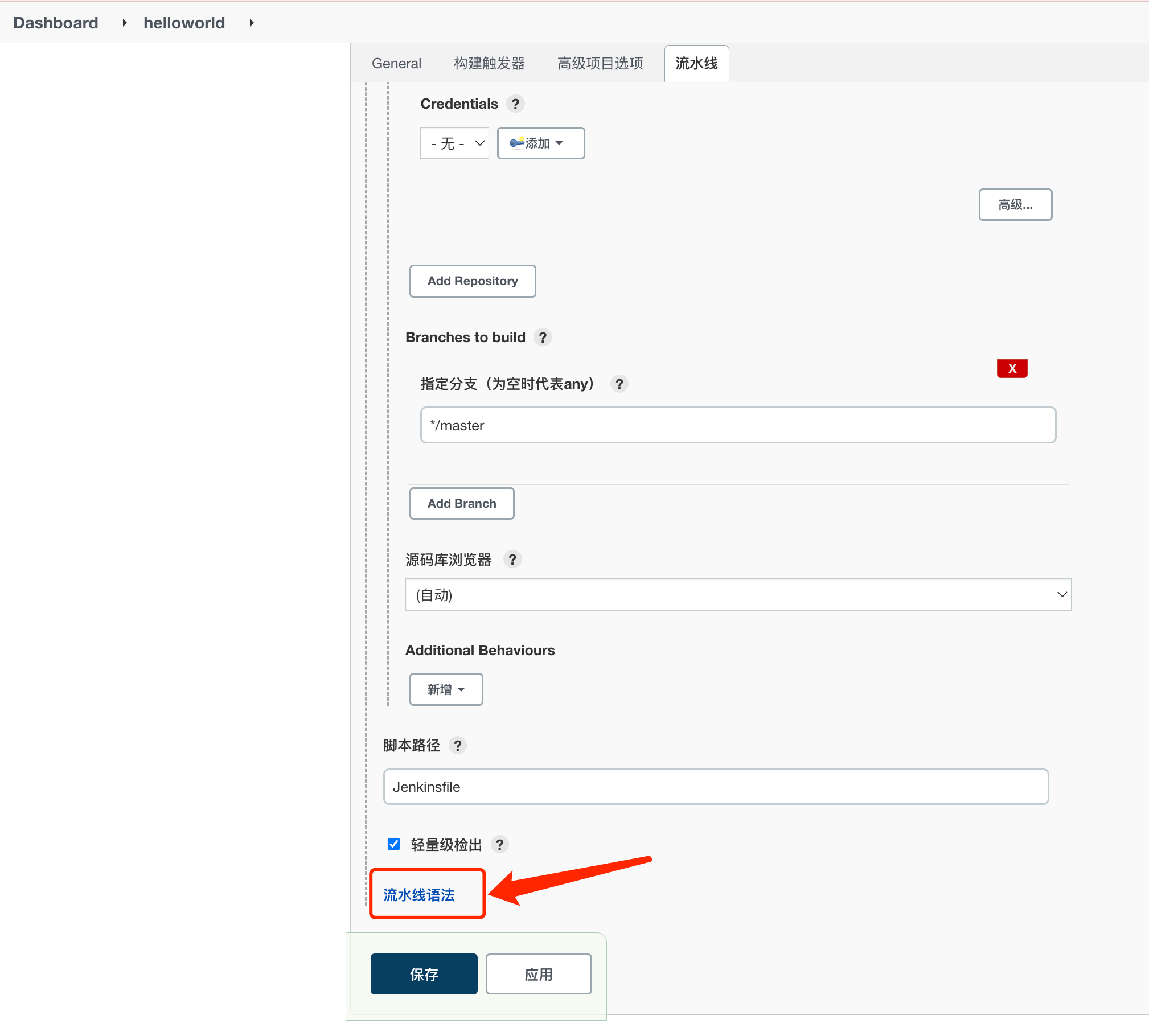1149x1036 pixels.
Task: Click 高级... button
Action: pyautogui.click(x=1015, y=204)
